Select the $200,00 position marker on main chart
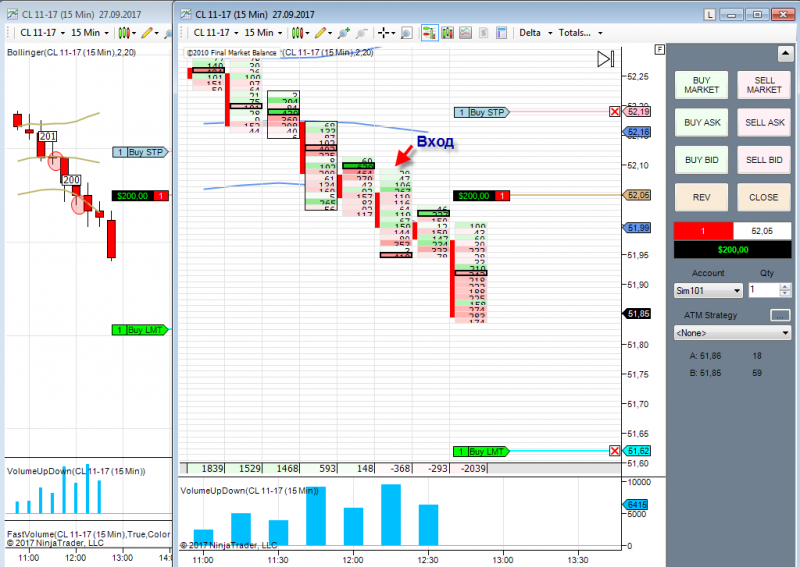The image size is (800, 567). pyautogui.click(x=481, y=195)
